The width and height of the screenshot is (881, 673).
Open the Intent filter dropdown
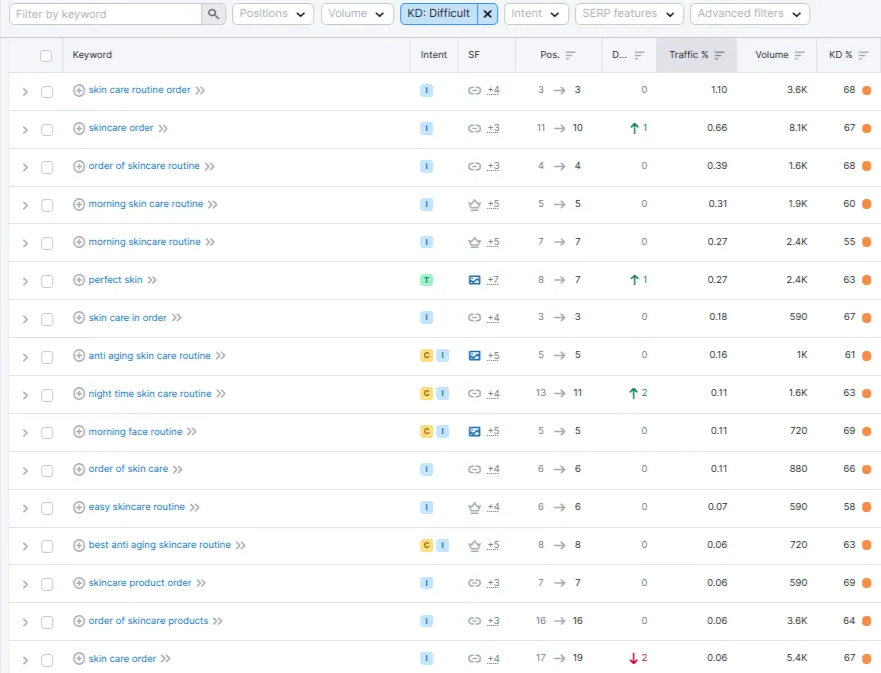coord(536,14)
